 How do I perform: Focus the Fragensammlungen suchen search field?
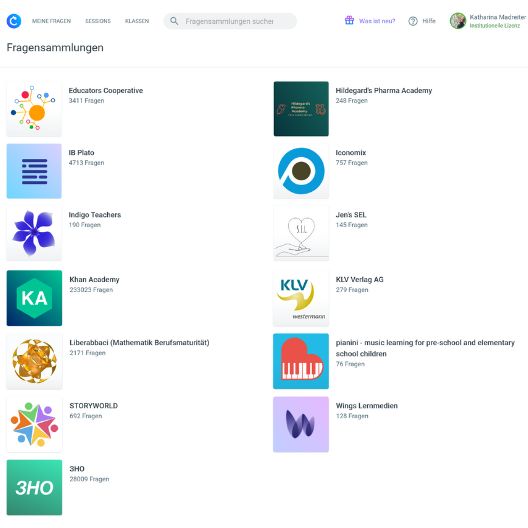pos(230,21)
